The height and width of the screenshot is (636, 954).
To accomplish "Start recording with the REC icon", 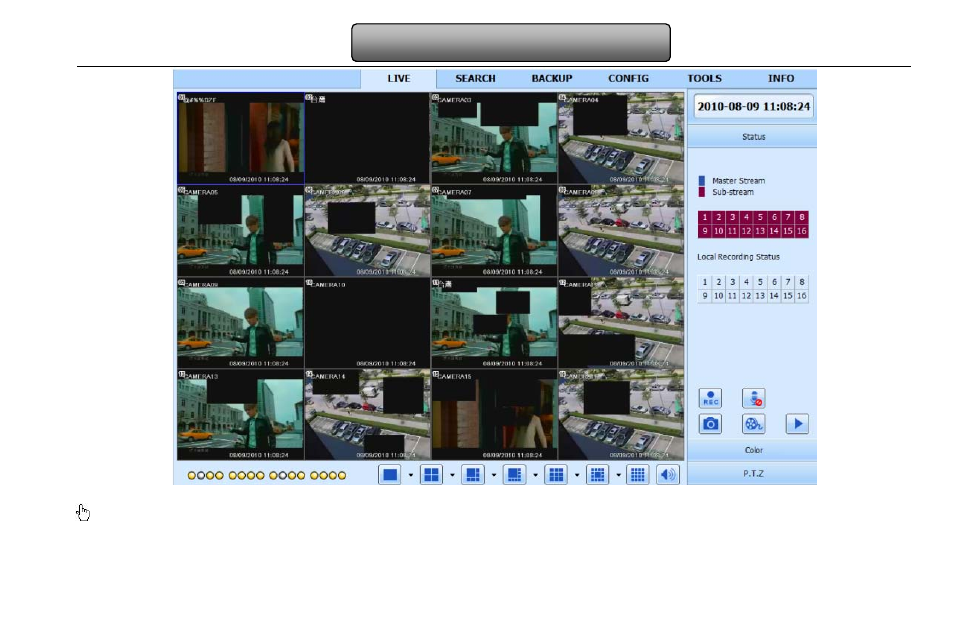I will [x=710, y=399].
